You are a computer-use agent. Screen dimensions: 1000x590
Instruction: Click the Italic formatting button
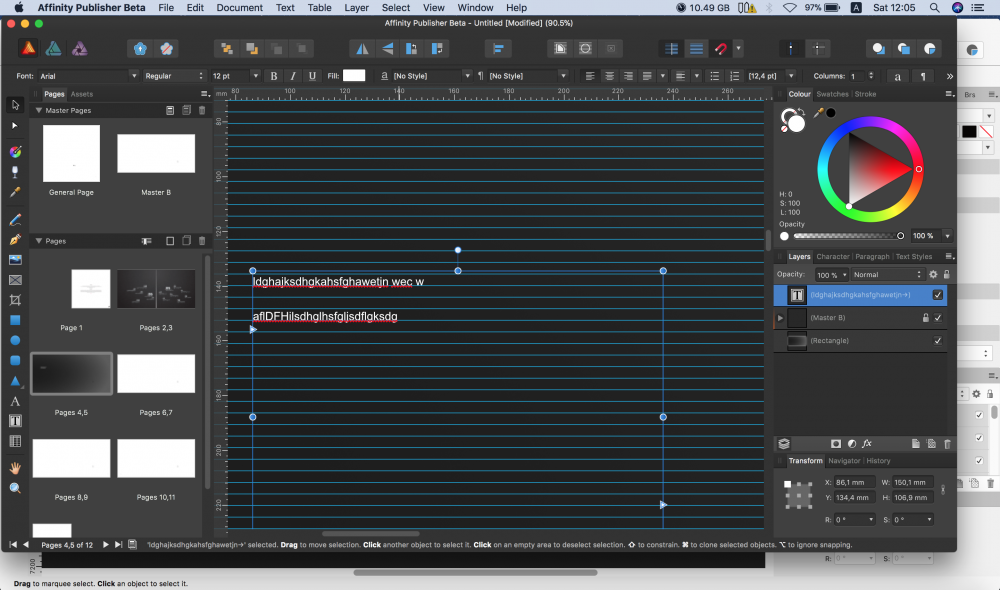click(x=293, y=76)
